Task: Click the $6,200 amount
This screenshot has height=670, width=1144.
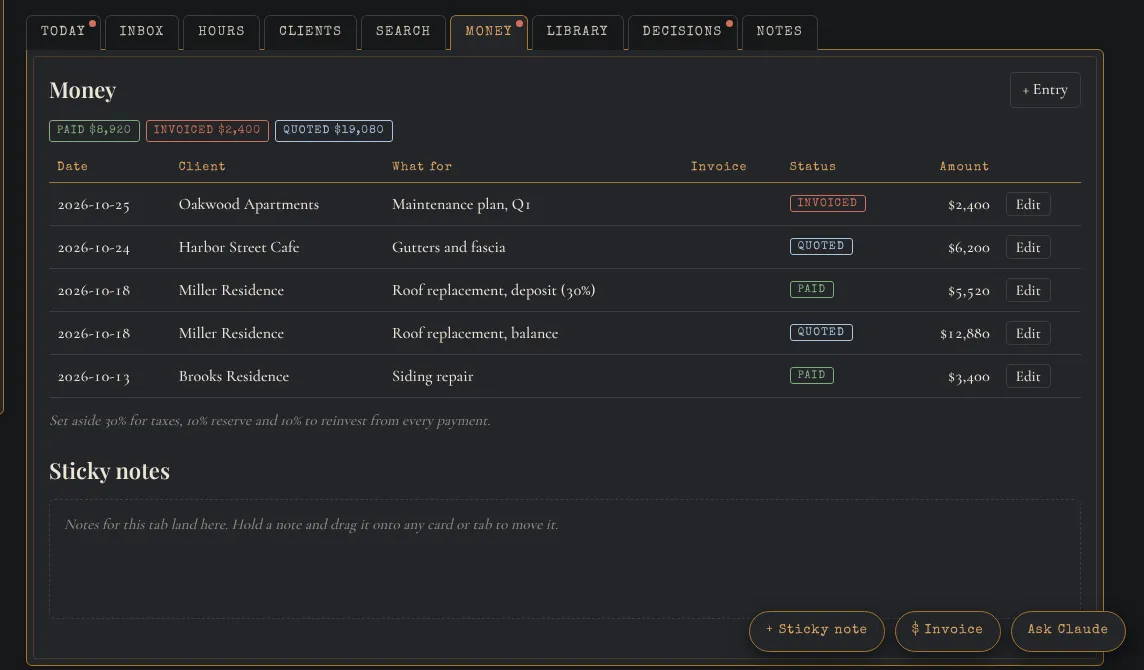Action: tap(969, 248)
